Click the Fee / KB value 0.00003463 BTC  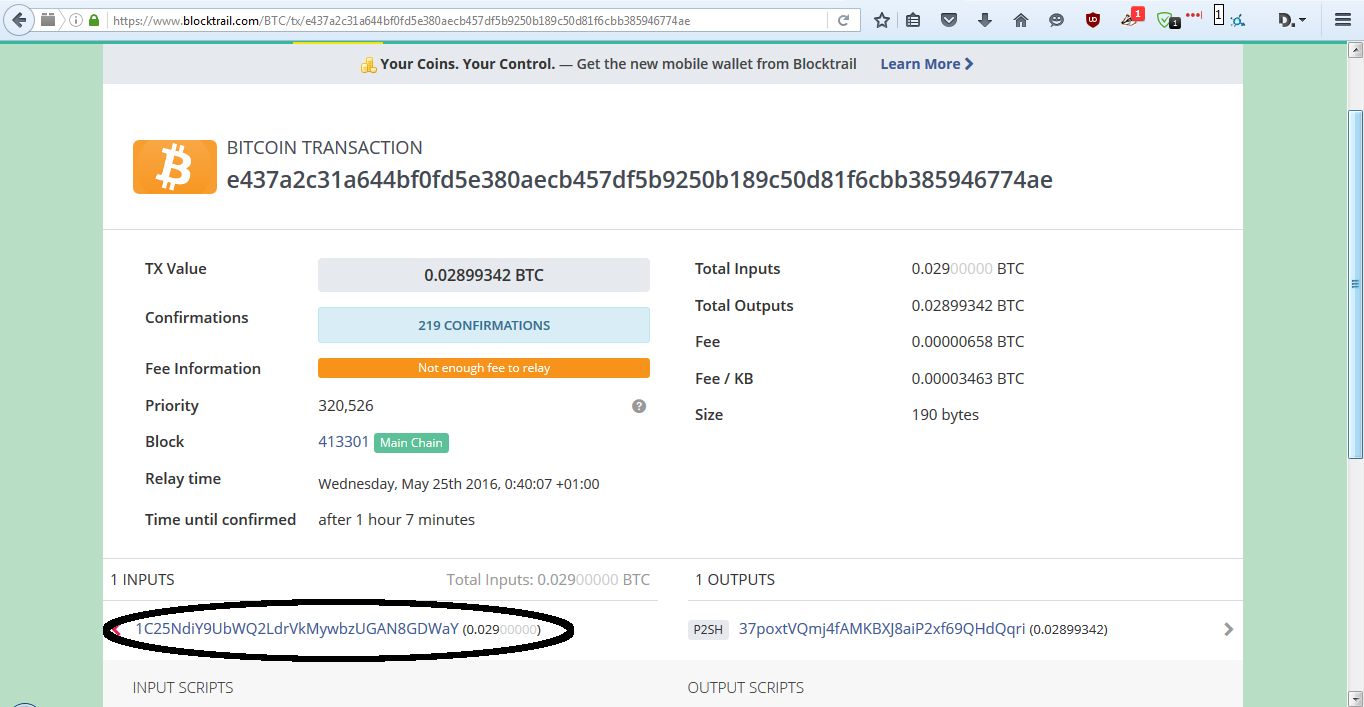[x=968, y=379]
